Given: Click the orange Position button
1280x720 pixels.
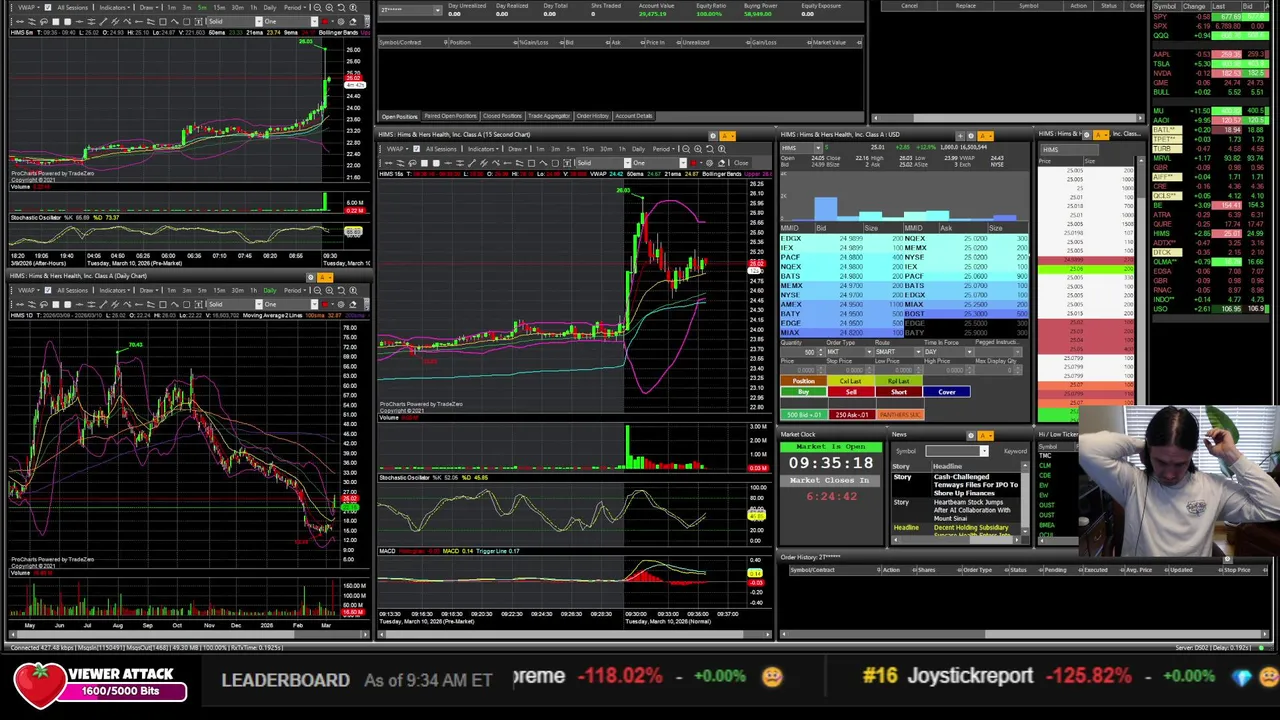Looking at the screenshot, I should pos(804,381).
